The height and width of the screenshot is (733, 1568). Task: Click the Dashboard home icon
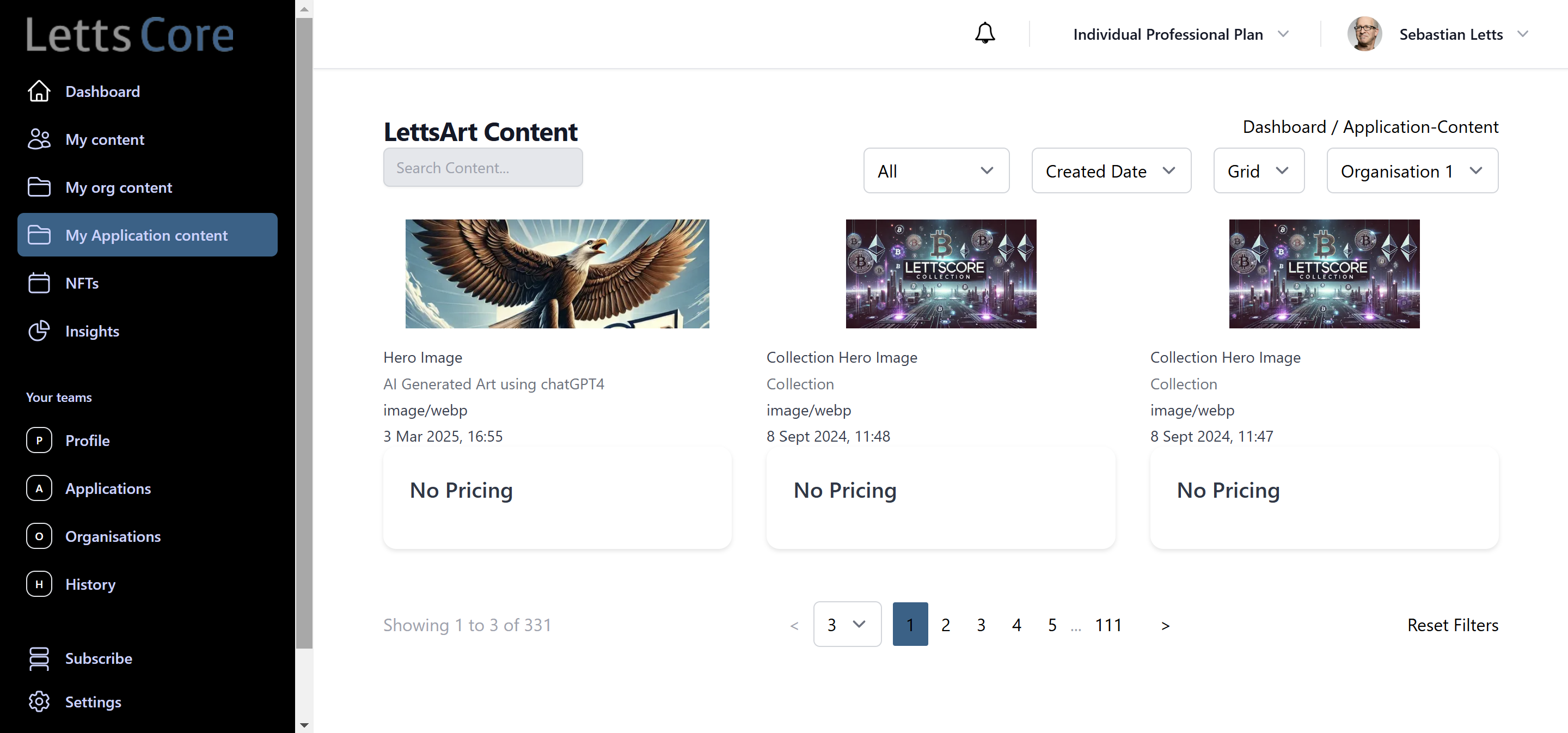(x=39, y=91)
